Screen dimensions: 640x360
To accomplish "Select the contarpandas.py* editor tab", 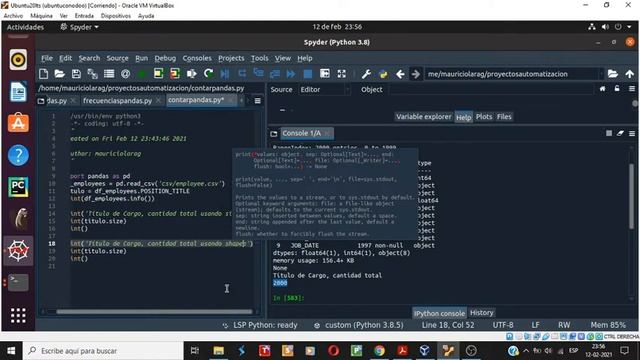I will [196, 100].
